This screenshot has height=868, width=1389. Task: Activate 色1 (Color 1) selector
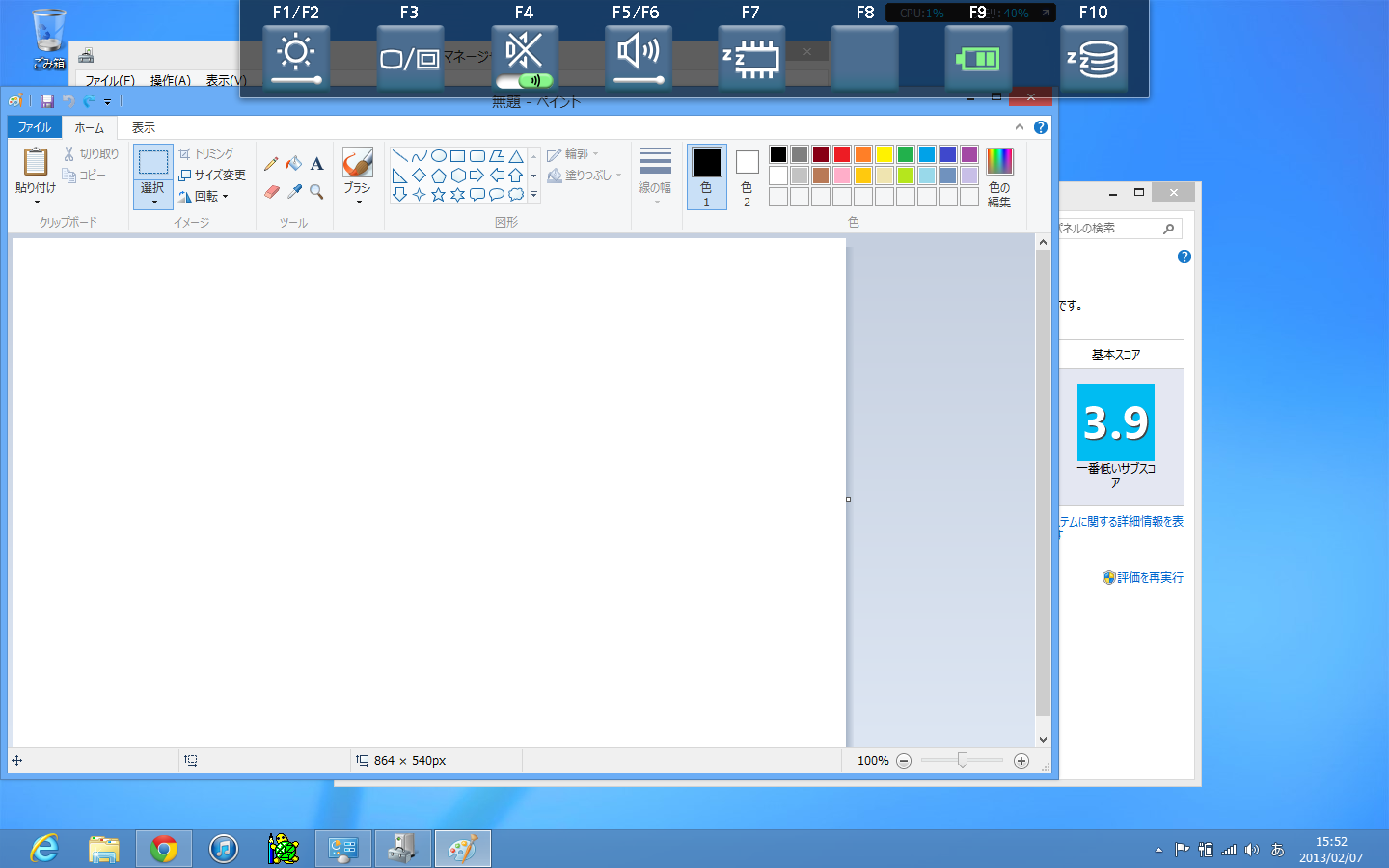(706, 176)
